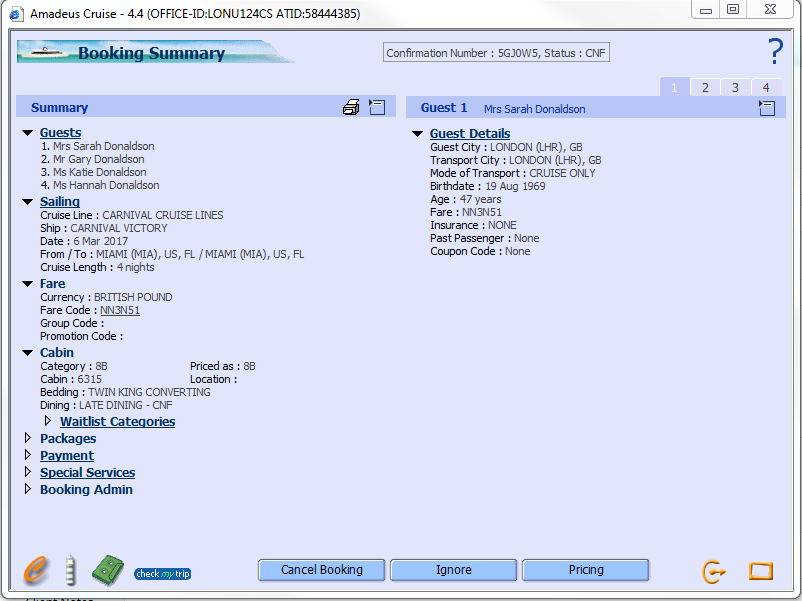Click the Confirmation Number 5GJ0W5 box

(x=496, y=53)
